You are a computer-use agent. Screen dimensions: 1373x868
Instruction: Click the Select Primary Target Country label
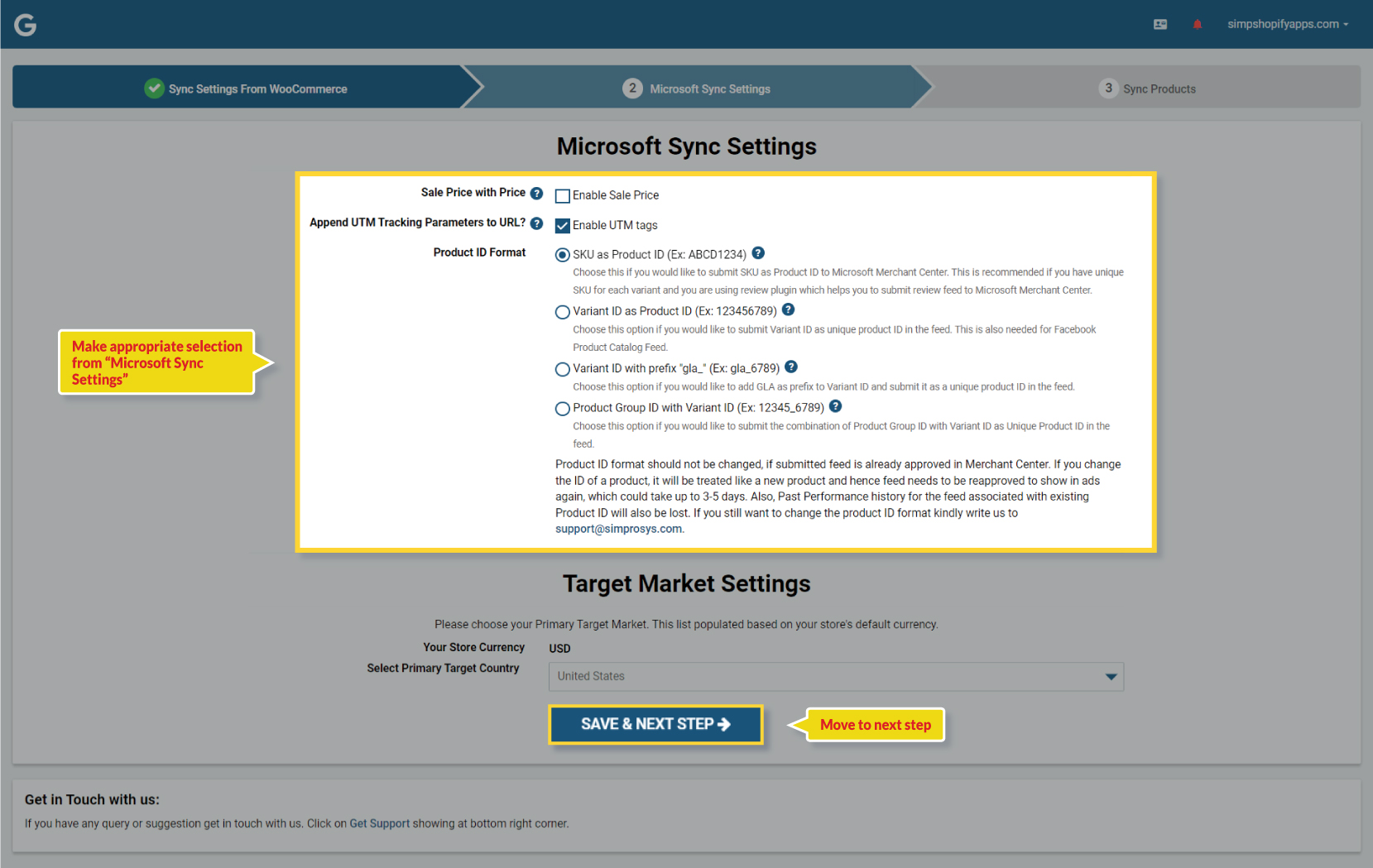[443, 668]
